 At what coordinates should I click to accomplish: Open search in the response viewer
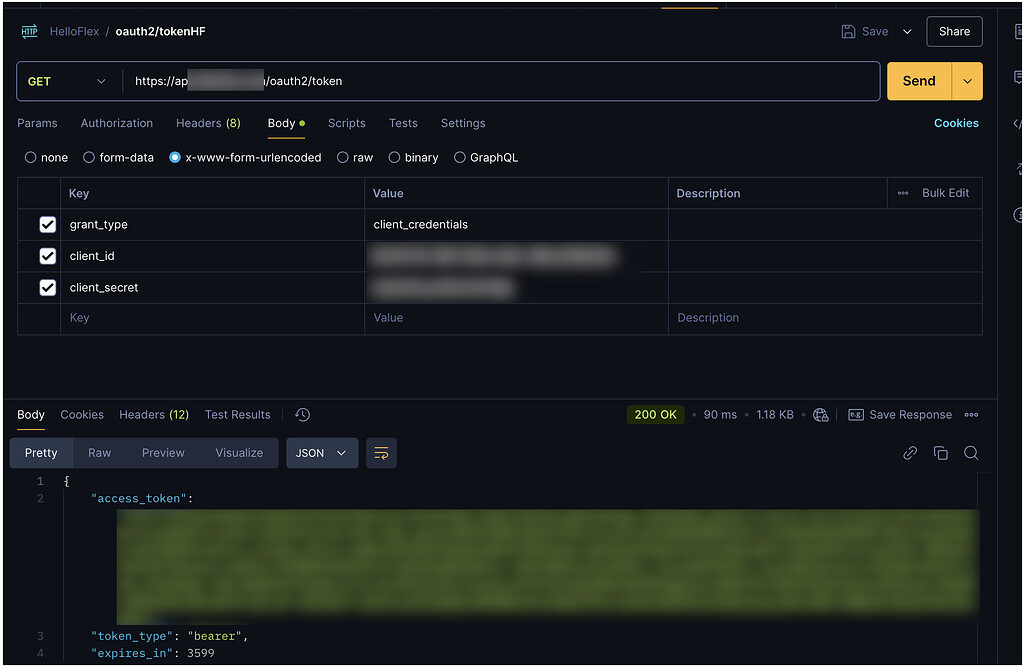pos(971,452)
